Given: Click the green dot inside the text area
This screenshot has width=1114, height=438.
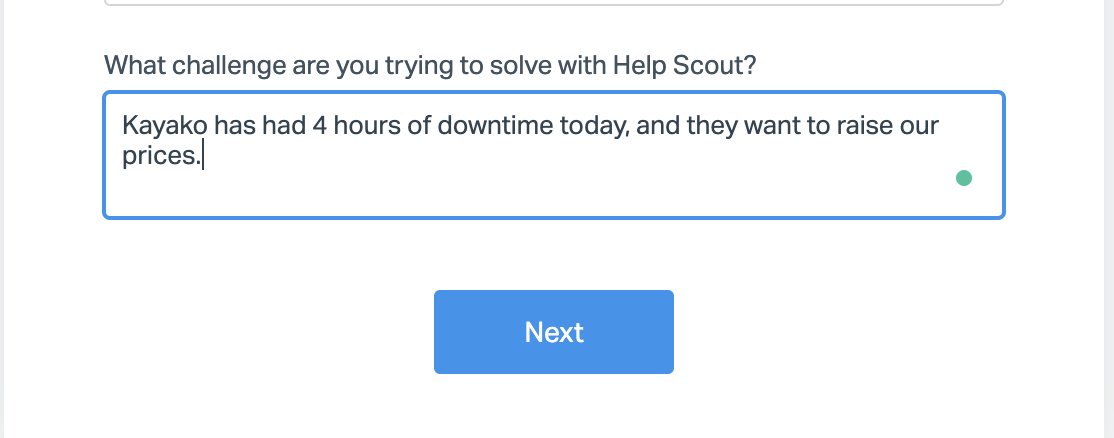Looking at the screenshot, I should (x=964, y=179).
